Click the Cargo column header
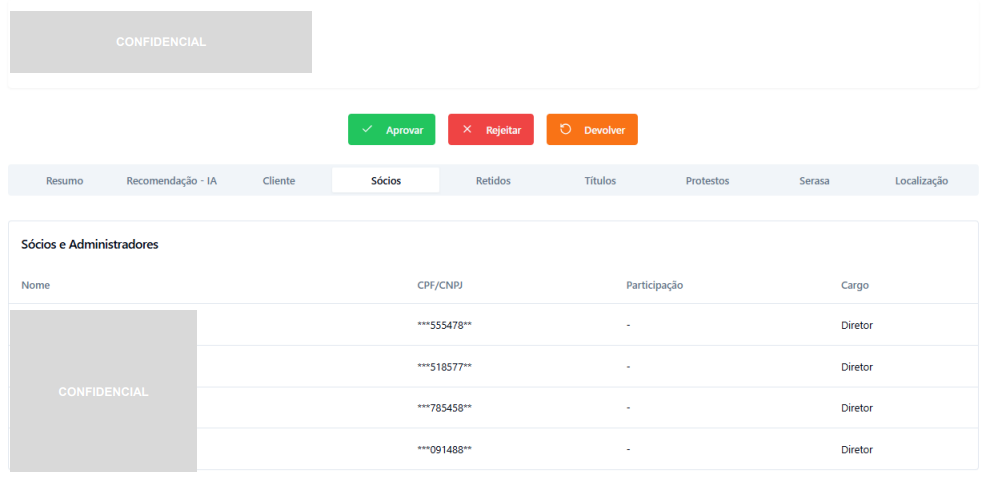Screen dimensions: 1006x493 (854, 285)
